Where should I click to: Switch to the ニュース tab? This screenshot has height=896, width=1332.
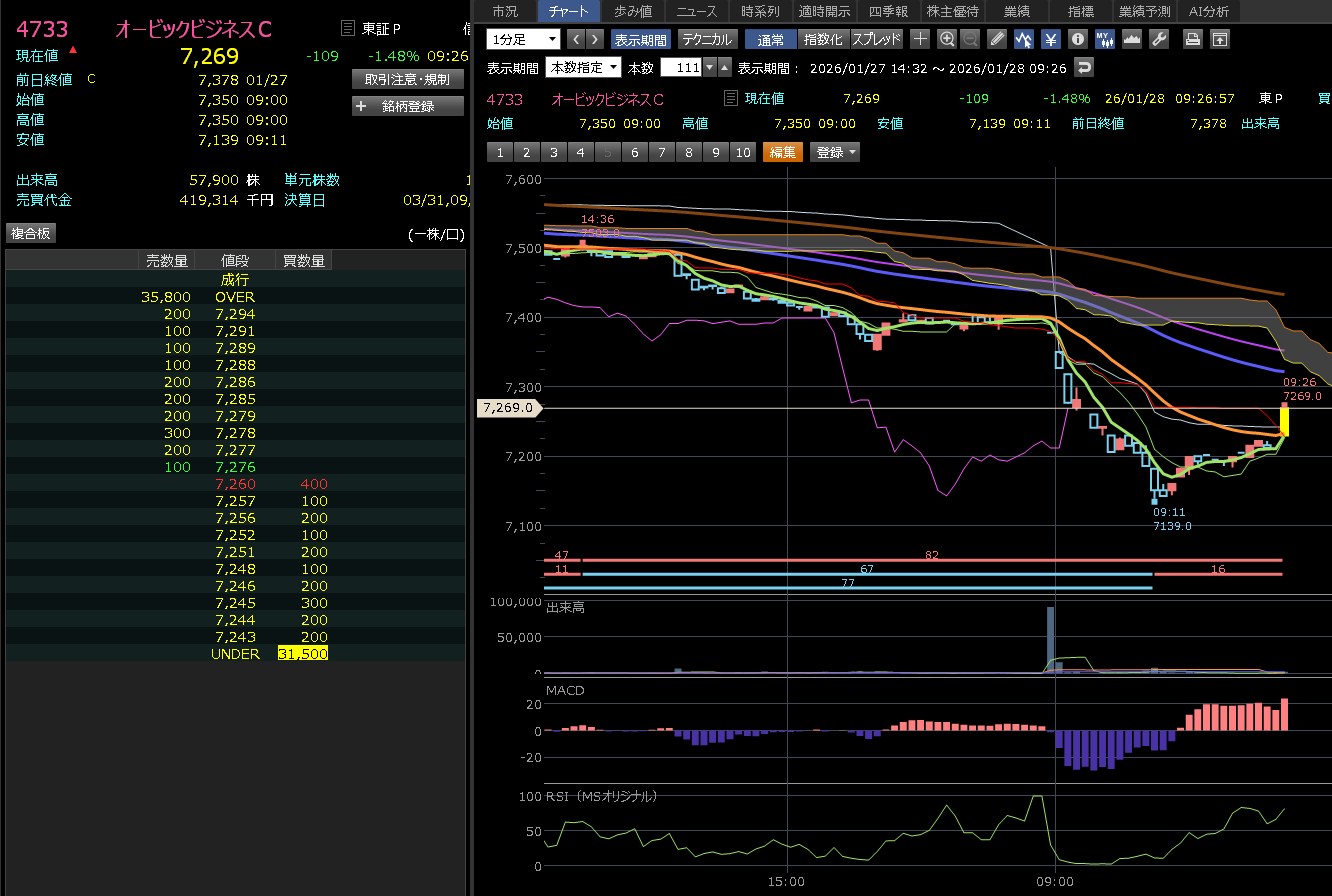pos(696,11)
